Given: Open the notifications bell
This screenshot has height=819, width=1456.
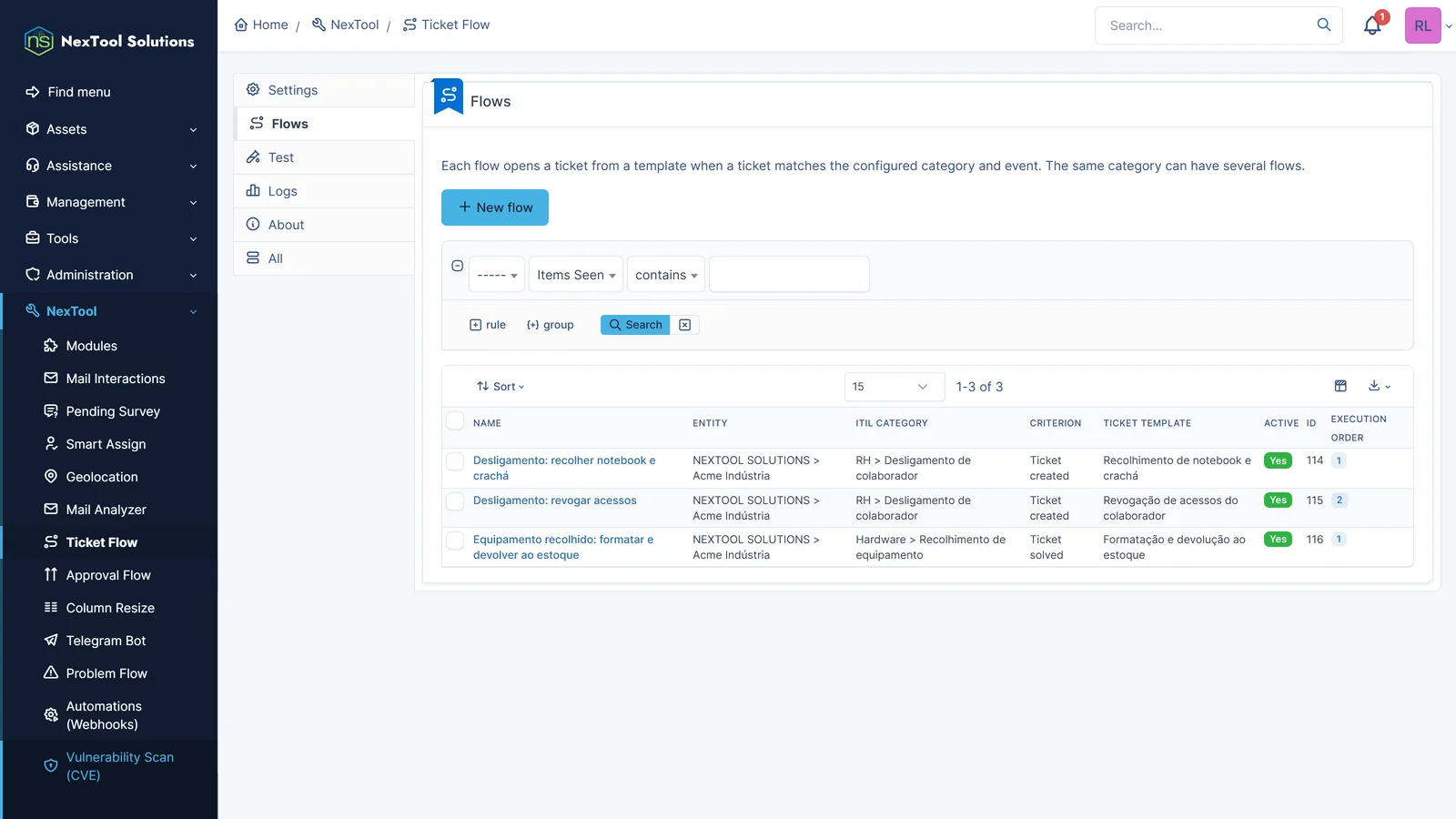Looking at the screenshot, I should point(1372,25).
